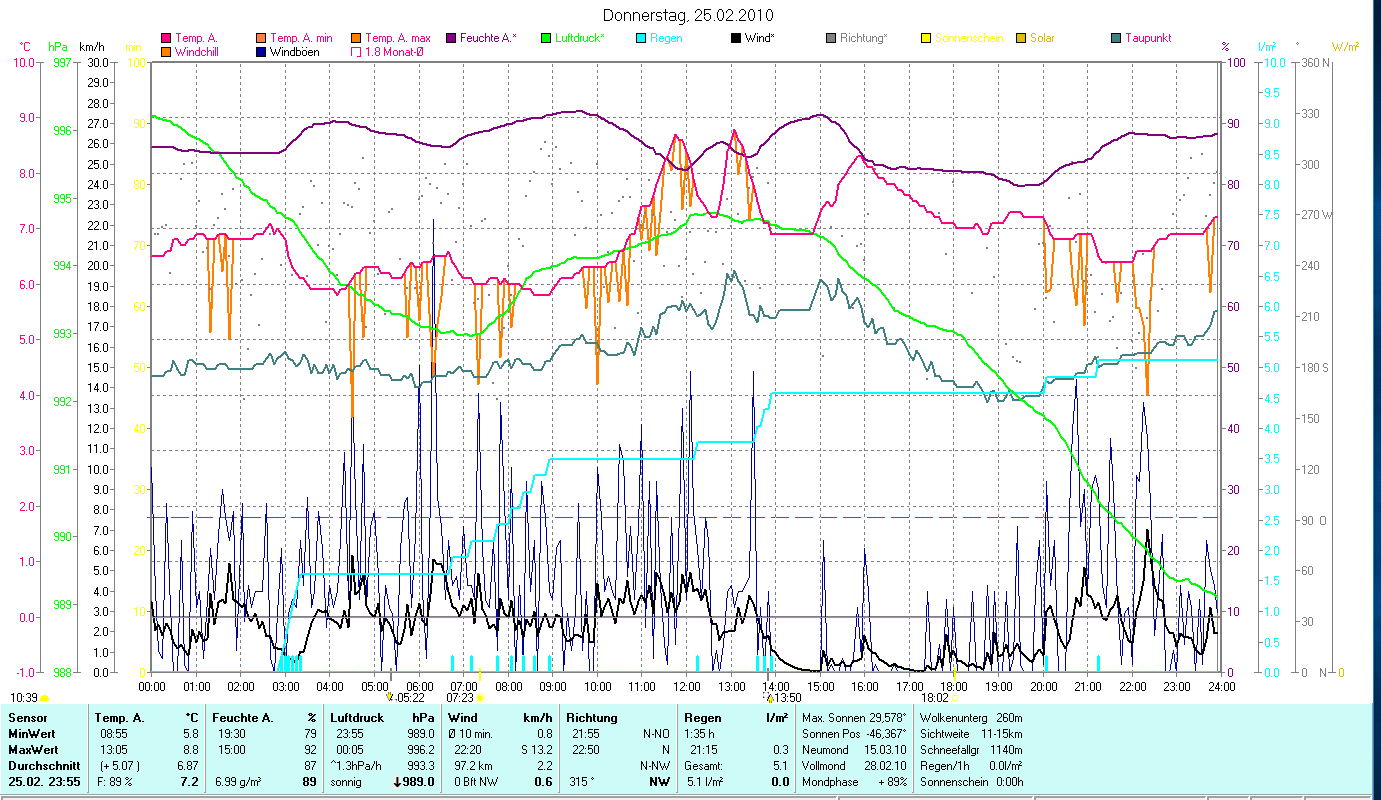Click the cyan Regen legend icon
This screenshot has width=1381, height=800.
(641, 39)
